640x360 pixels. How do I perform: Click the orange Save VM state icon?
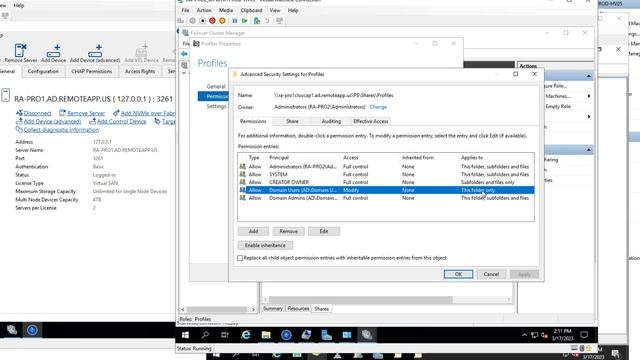click(222, 21)
